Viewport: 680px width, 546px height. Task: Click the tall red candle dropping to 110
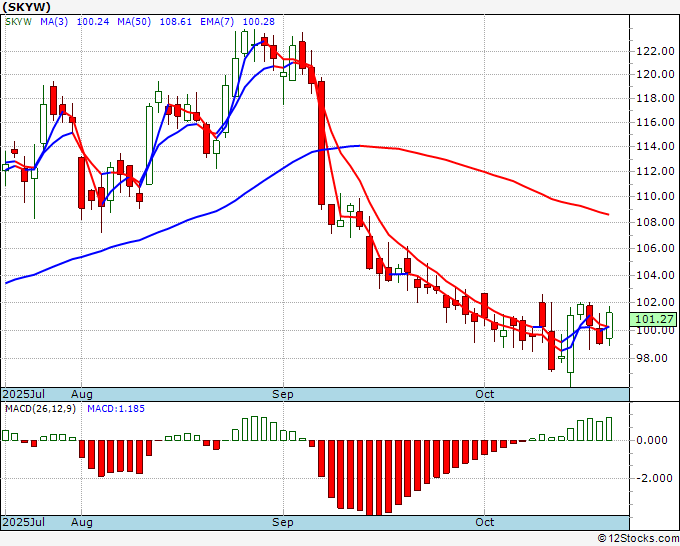pos(321,143)
